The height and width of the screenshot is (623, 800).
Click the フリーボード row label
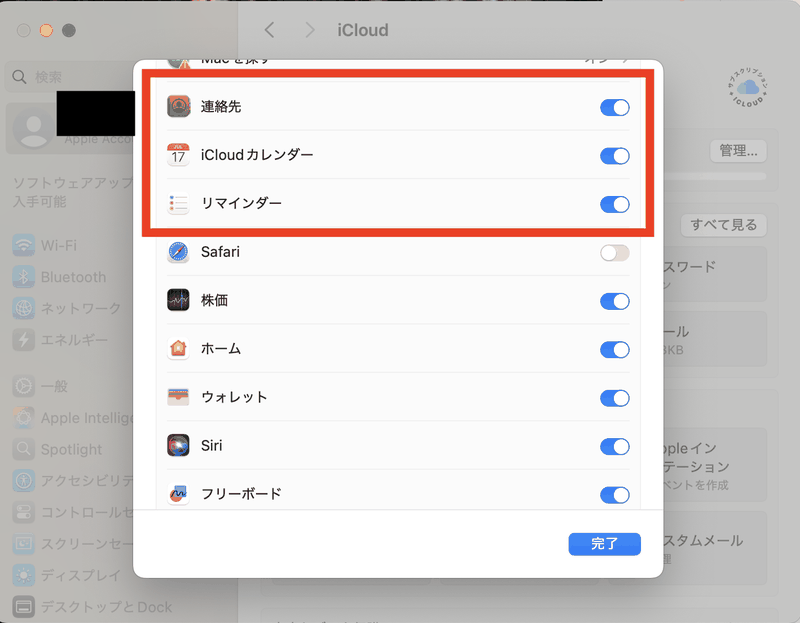(x=241, y=494)
